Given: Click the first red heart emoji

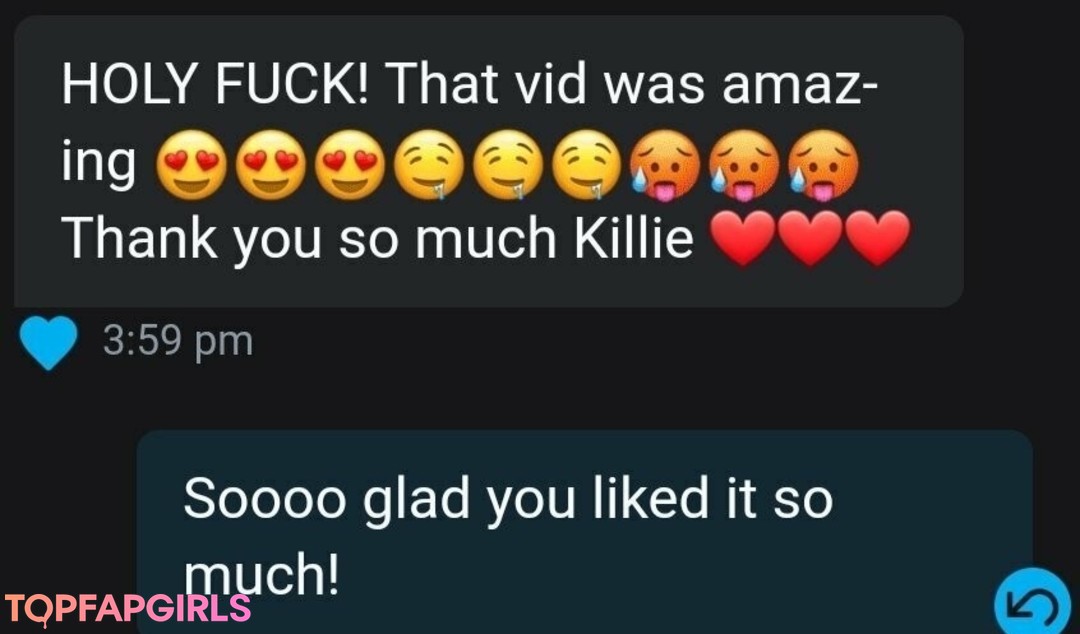Looking at the screenshot, I should pos(742,238).
